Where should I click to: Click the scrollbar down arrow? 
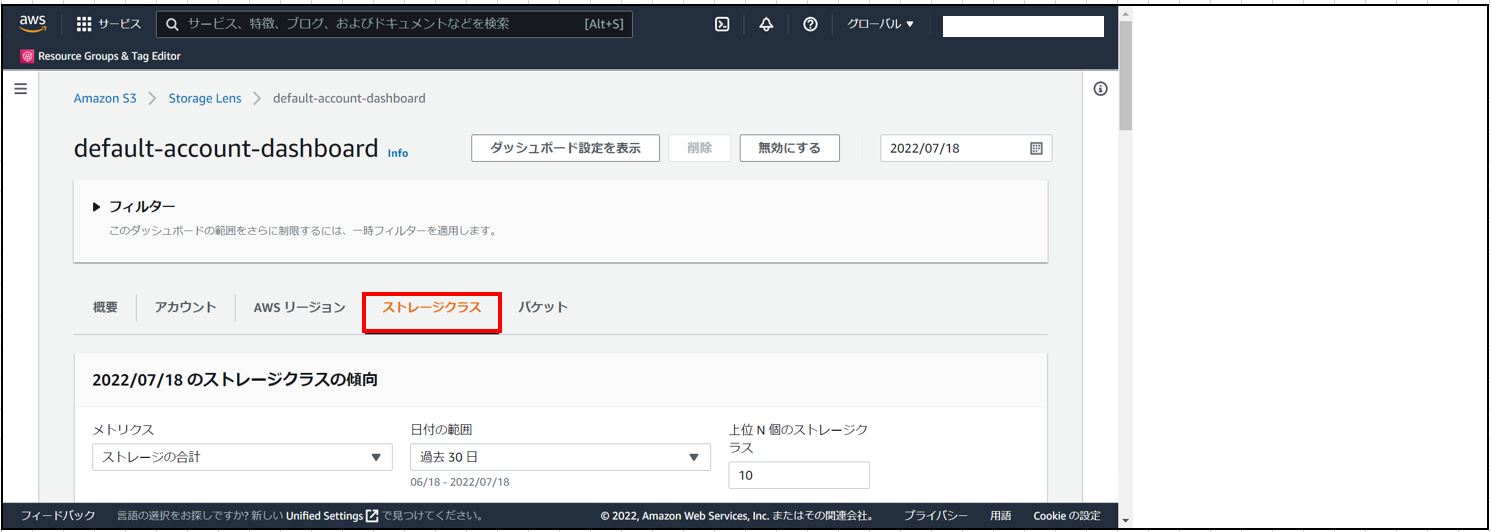pyautogui.click(x=1125, y=520)
